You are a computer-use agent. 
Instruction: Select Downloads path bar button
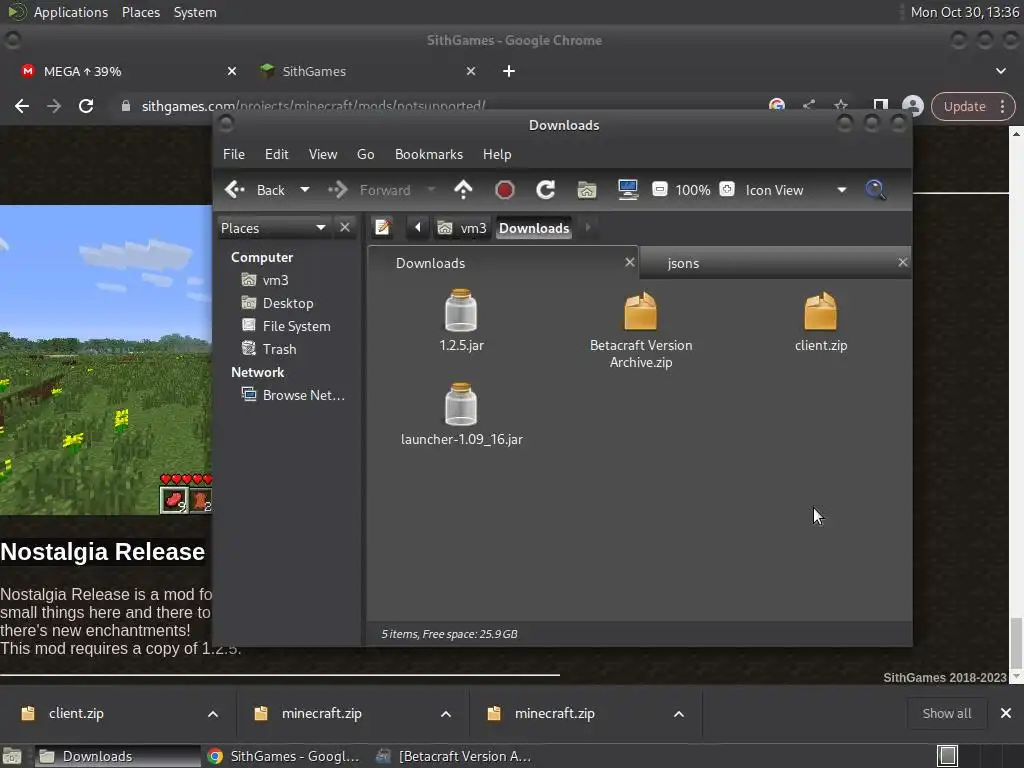pos(534,228)
